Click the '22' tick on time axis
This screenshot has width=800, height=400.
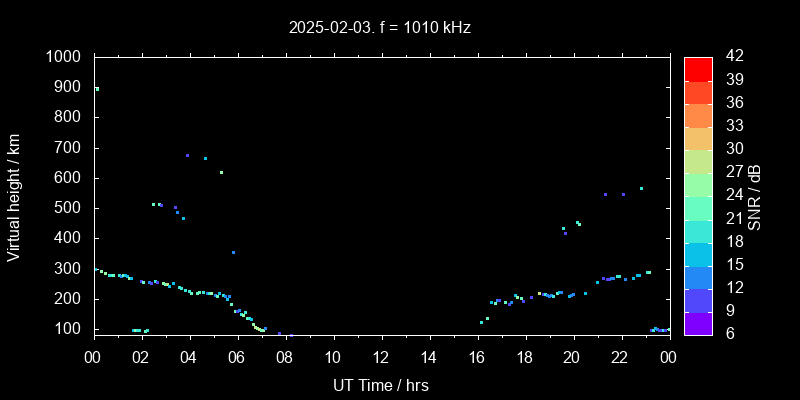[620, 358]
